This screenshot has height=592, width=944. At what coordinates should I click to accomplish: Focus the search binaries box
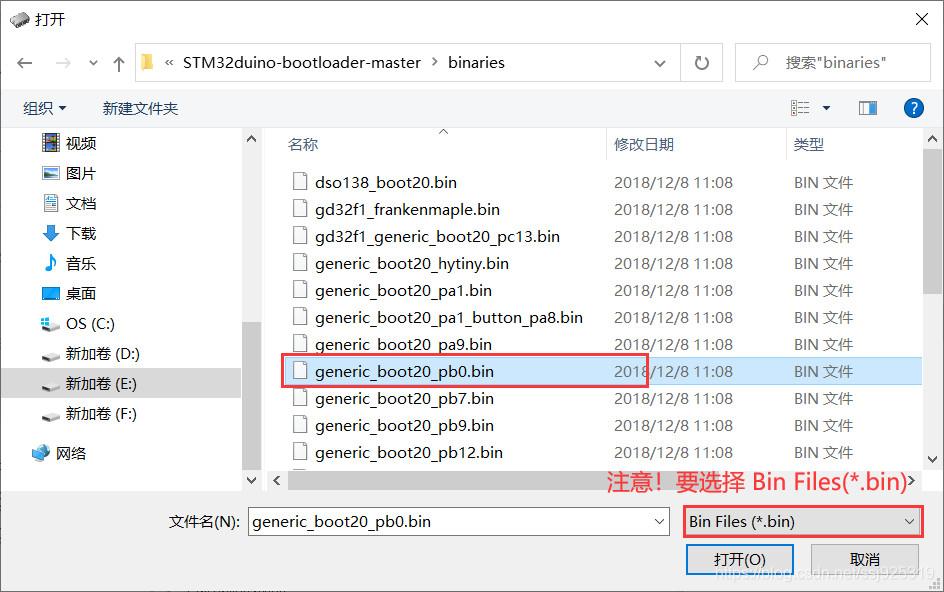833,63
